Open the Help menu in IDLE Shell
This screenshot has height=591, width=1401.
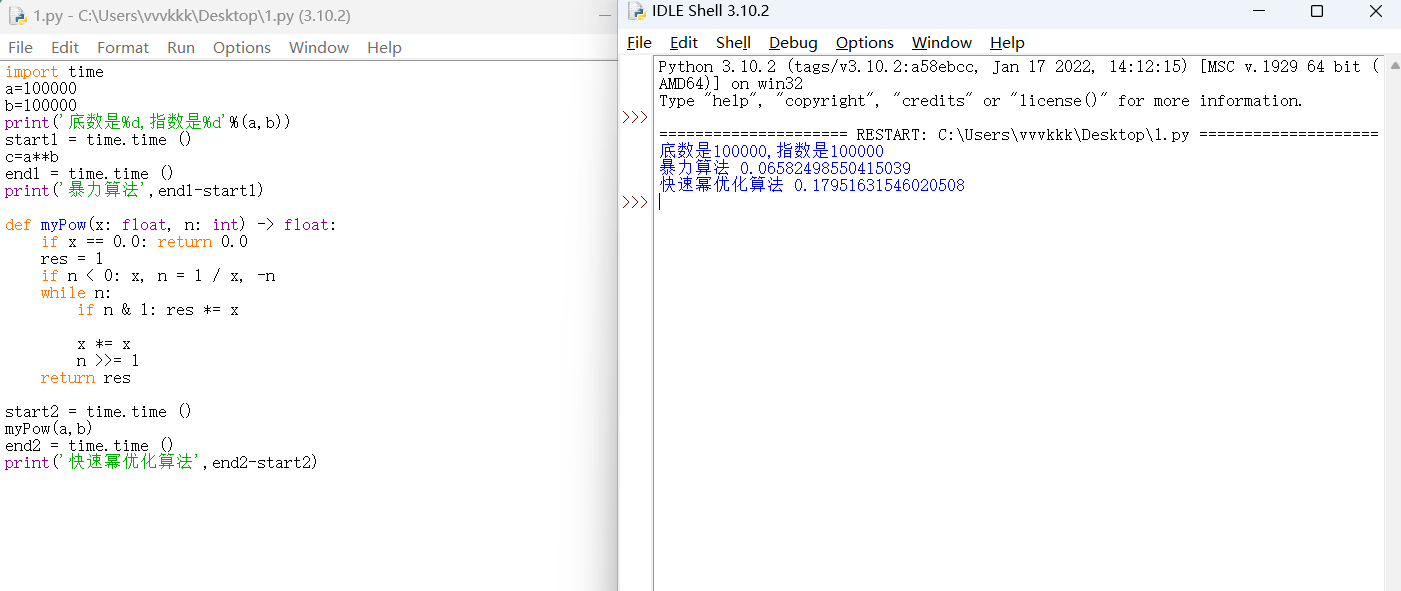pyautogui.click(x=1007, y=42)
